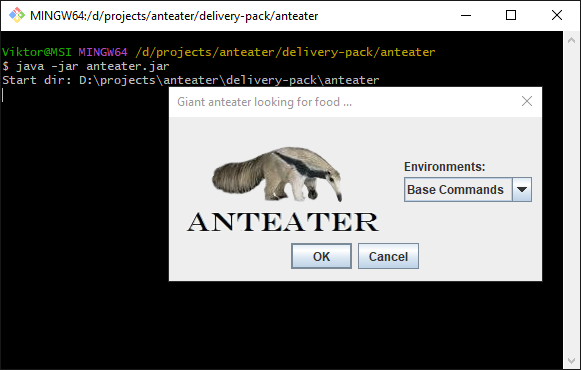
Task: Expand the Environments dropdown arrow
Action: click(522, 190)
